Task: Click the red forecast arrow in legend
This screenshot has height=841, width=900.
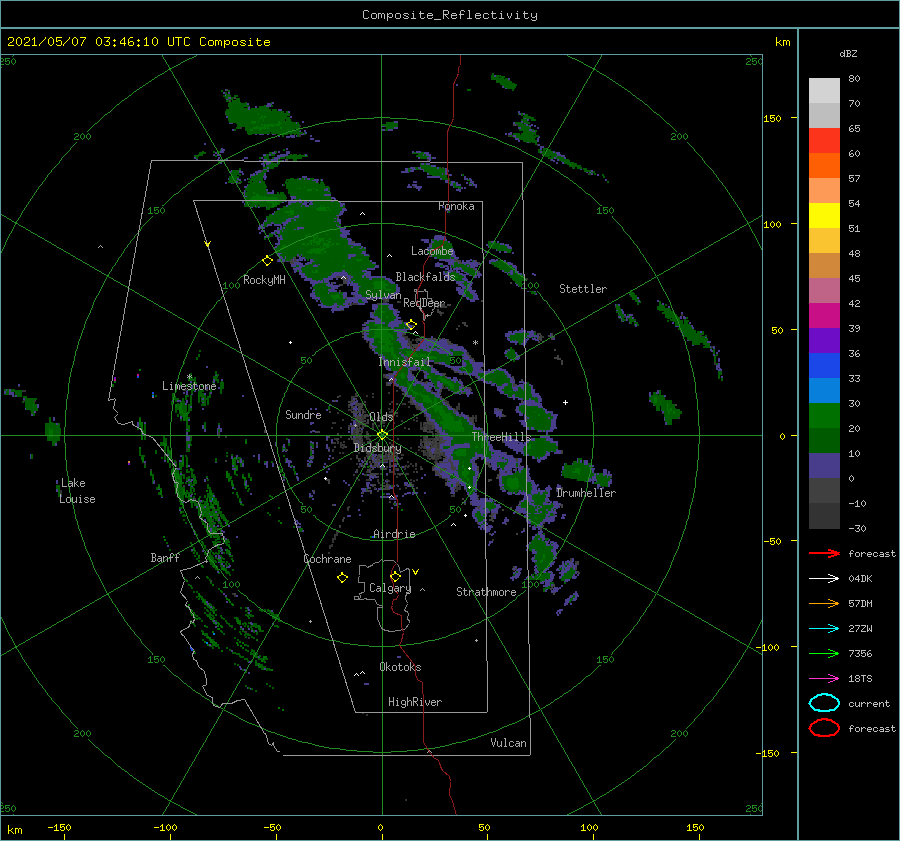Action: pyautogui.click(x=824, y=553)
